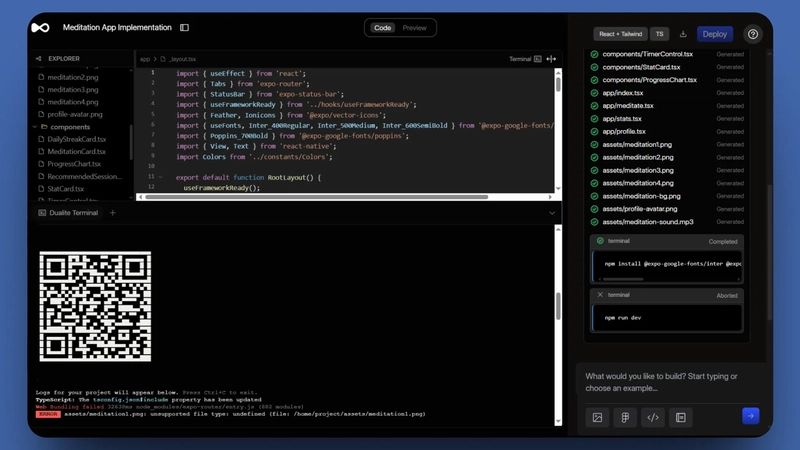Click the _layout.tsx breadcrumb
The width and height of the screenshot is (800, 450).
(182, 59)
